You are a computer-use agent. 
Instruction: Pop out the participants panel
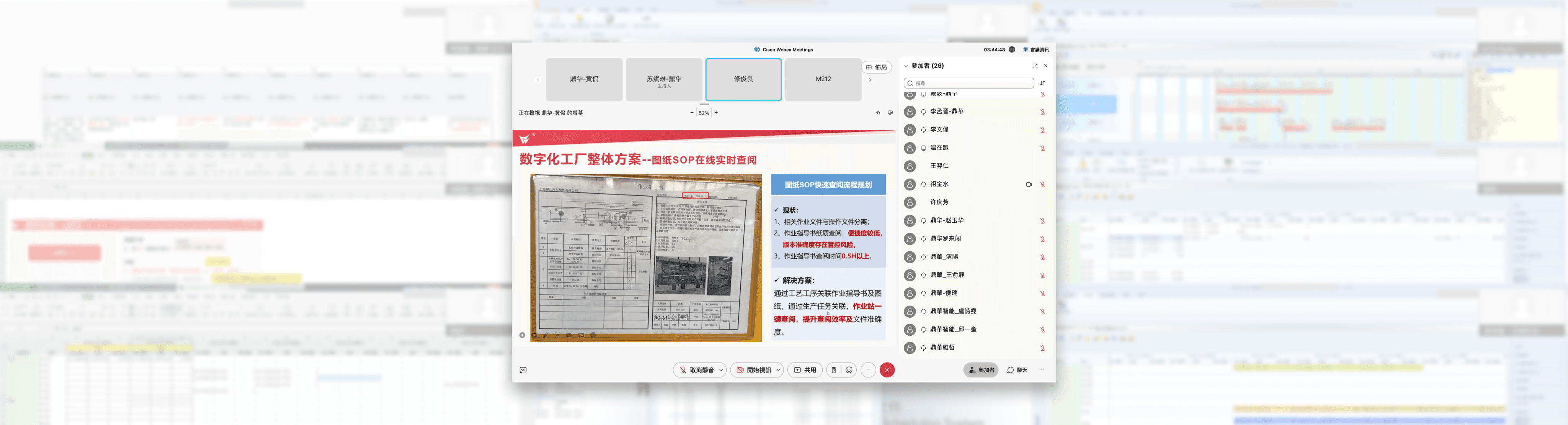tap(1035, 66)
